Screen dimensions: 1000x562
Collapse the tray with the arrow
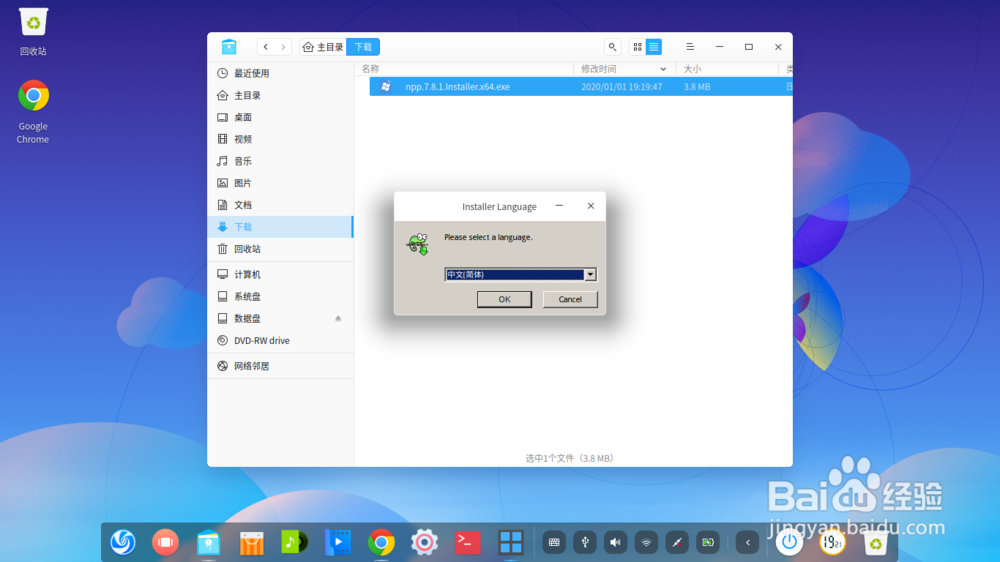[x=747, y=542]
